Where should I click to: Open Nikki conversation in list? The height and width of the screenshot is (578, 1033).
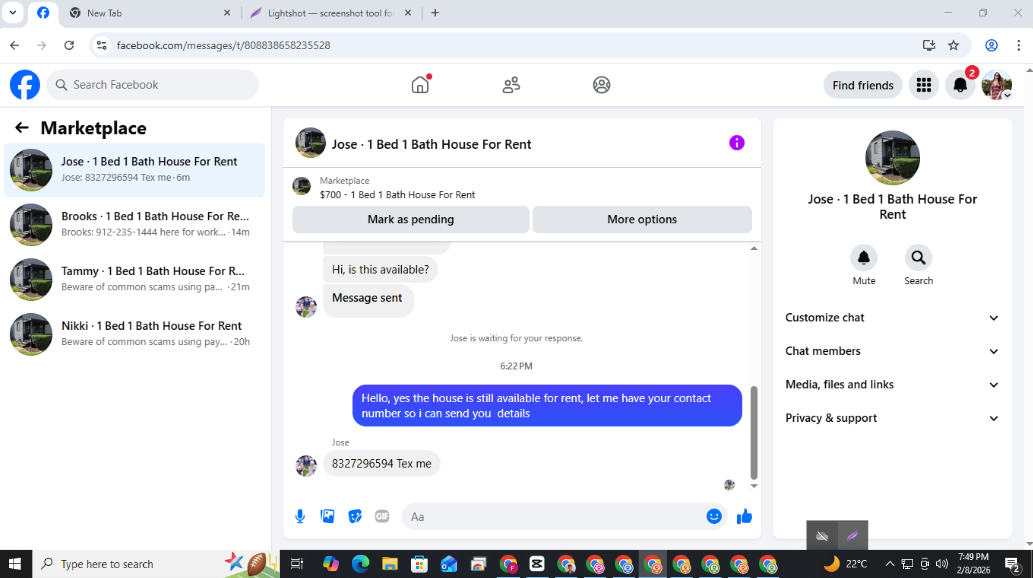pos(134,334)
